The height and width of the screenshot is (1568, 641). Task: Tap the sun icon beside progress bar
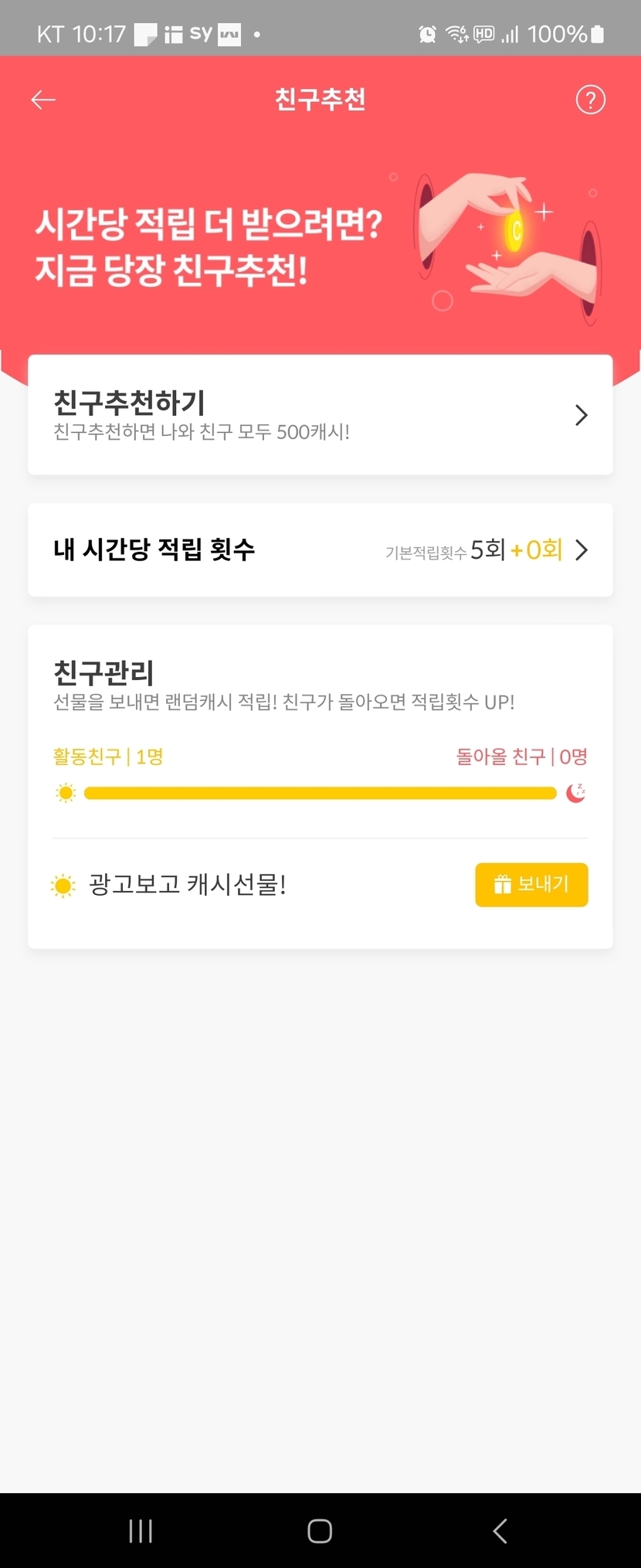click(x=66, y=793)
